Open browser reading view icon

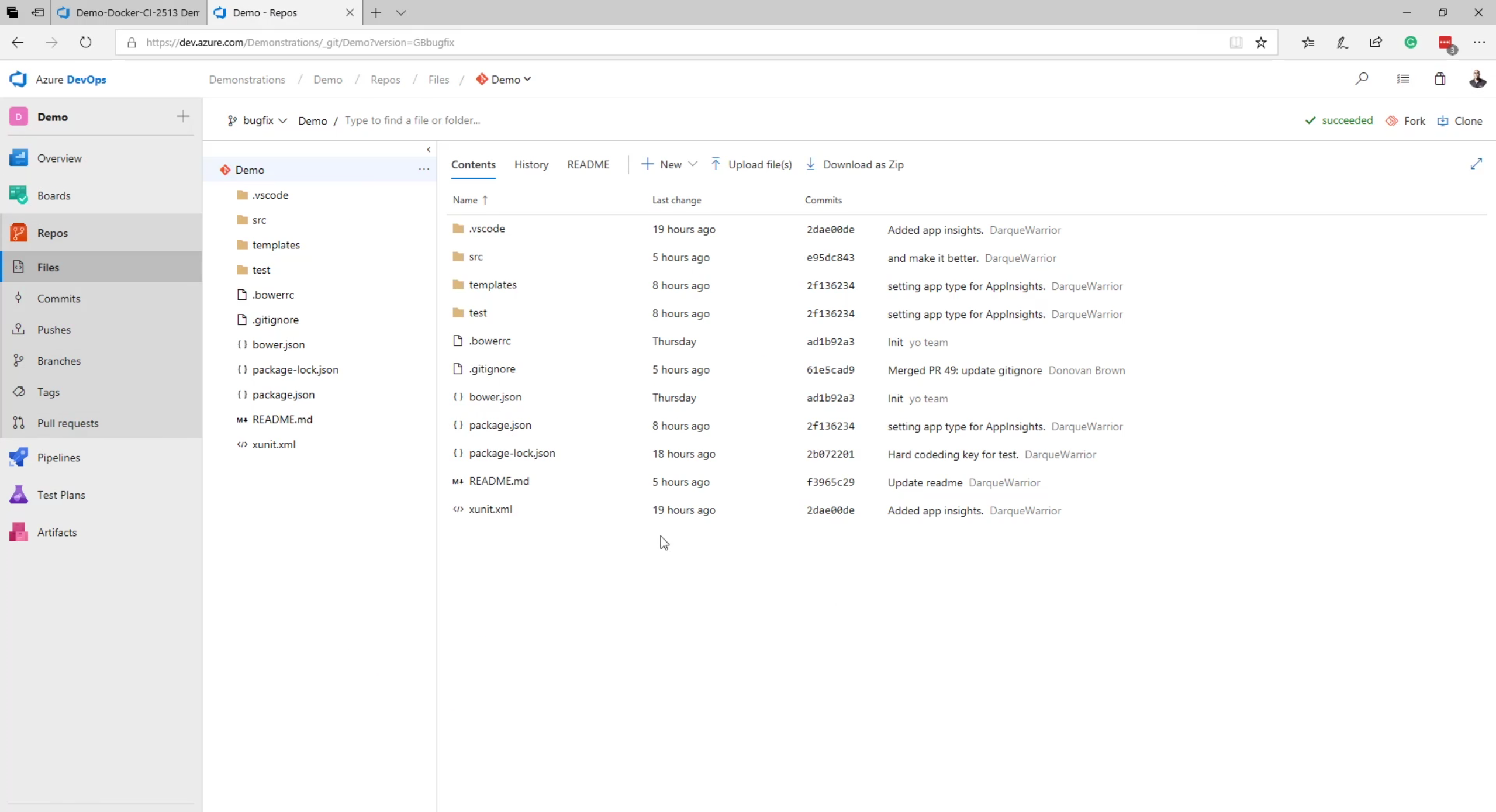[1236, 42]
